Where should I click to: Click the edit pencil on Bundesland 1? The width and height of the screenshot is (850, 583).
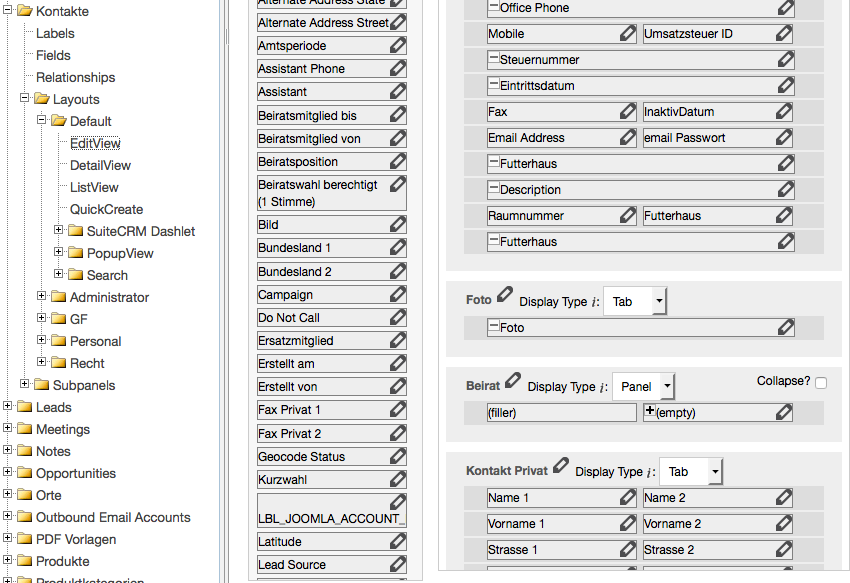pyautogui.click(x=397, y=247)
